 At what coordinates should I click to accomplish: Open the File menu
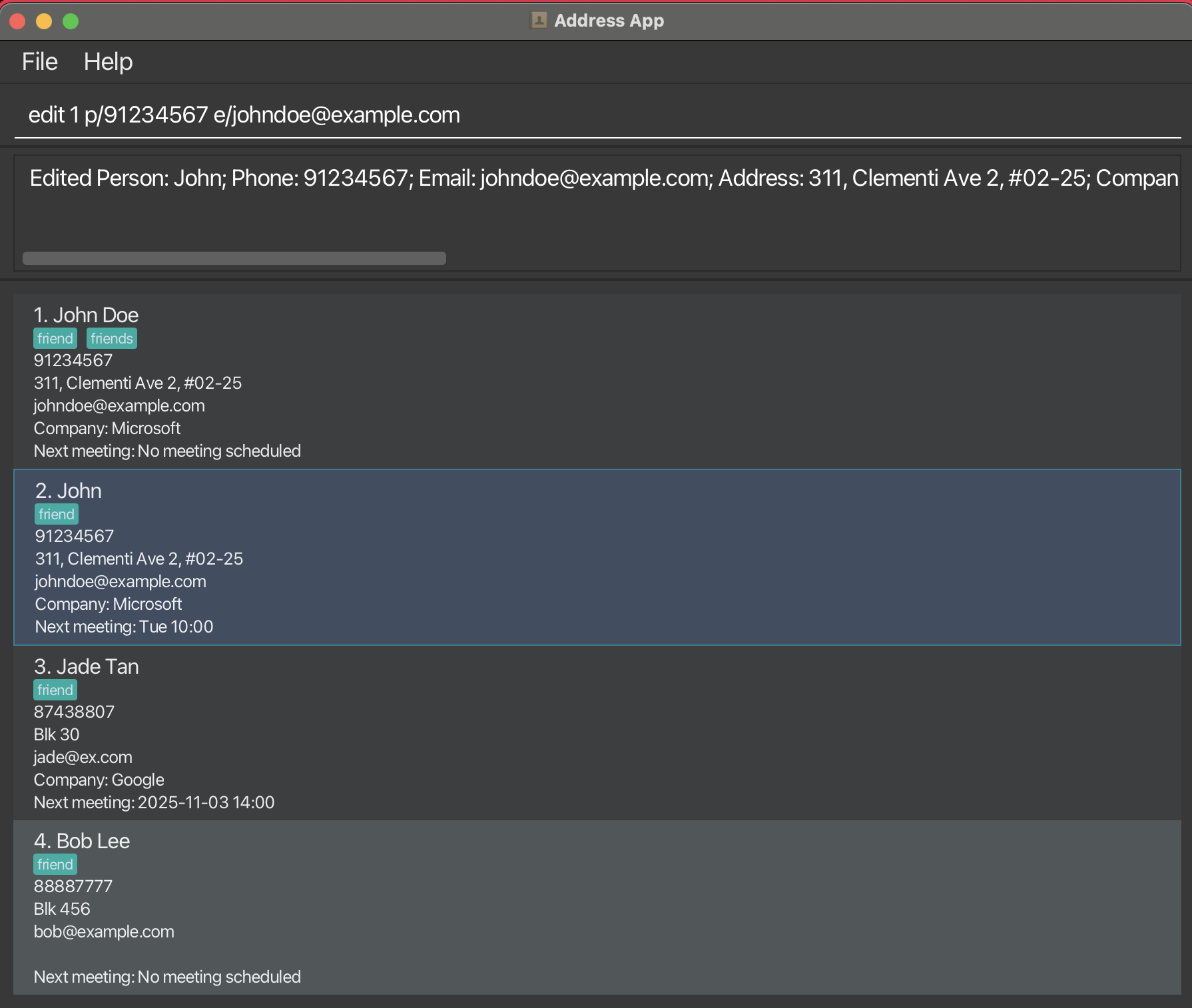39,61
